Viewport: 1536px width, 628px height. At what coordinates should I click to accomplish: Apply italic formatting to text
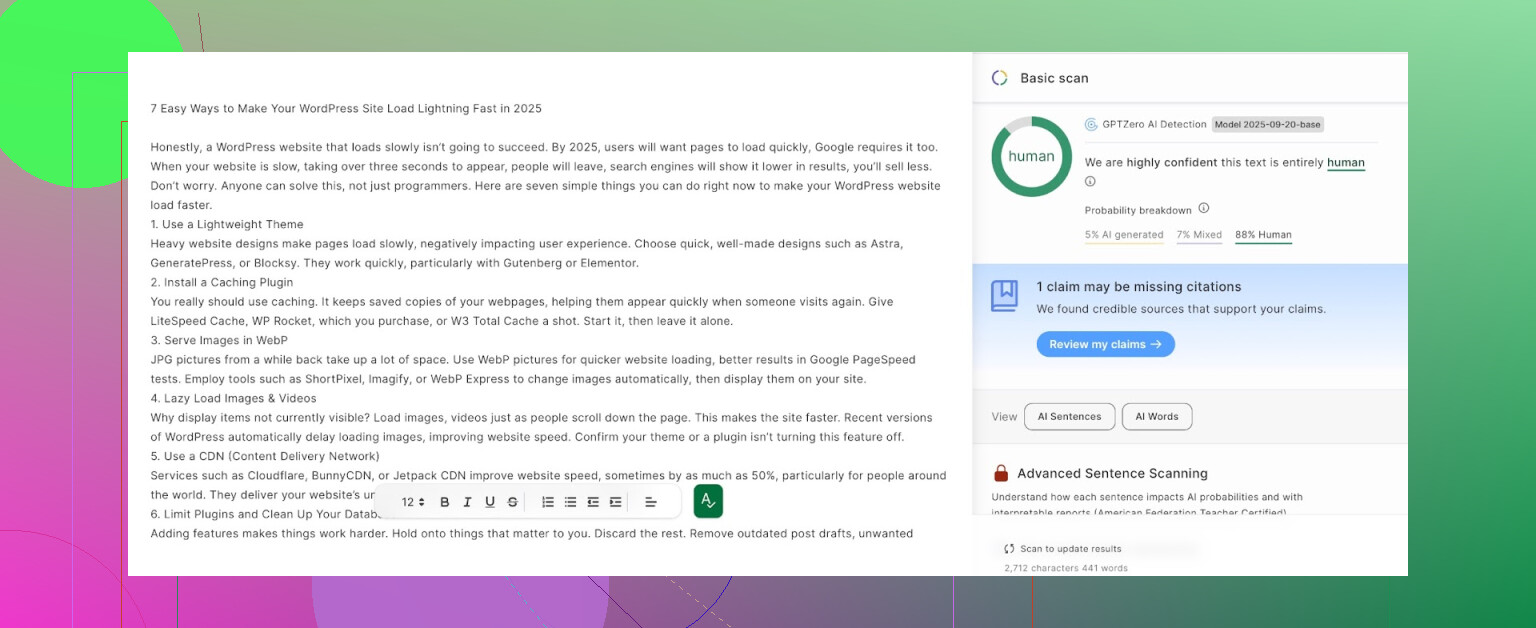point(467,502)
